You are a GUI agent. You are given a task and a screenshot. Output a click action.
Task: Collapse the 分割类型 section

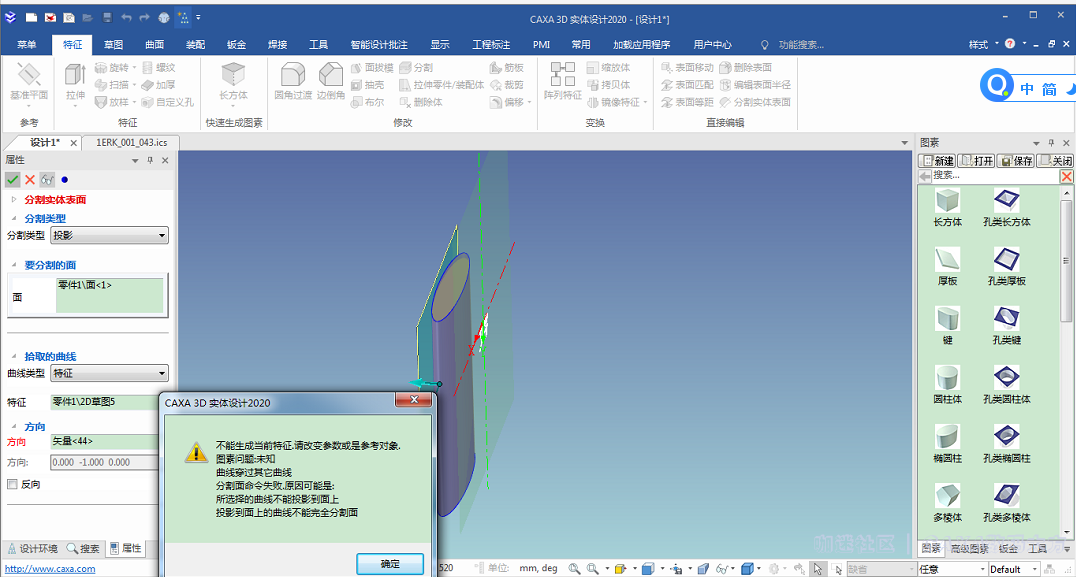point(14,218)
